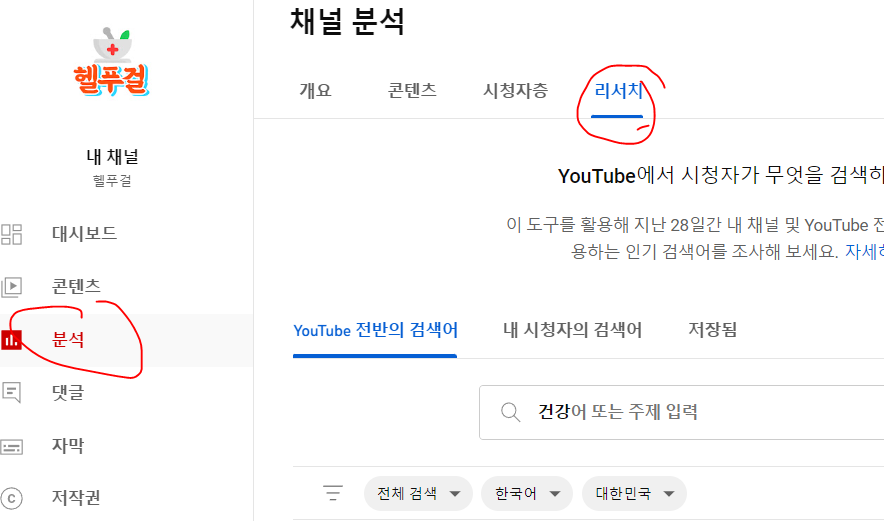Click the 채널 분석 page heading
This screenshot has height=521, width=884.
tap(347, 23)
